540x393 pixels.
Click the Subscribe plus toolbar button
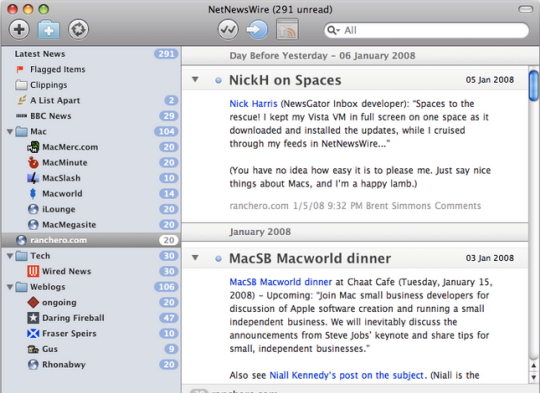pyautogui.click(x=19, y=29)
